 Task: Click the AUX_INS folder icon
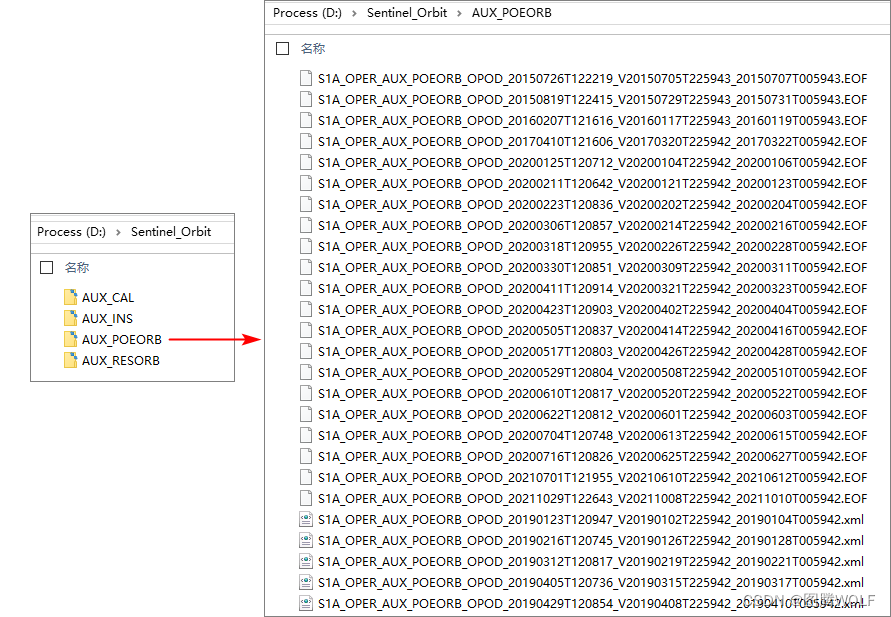pos(70,318)
